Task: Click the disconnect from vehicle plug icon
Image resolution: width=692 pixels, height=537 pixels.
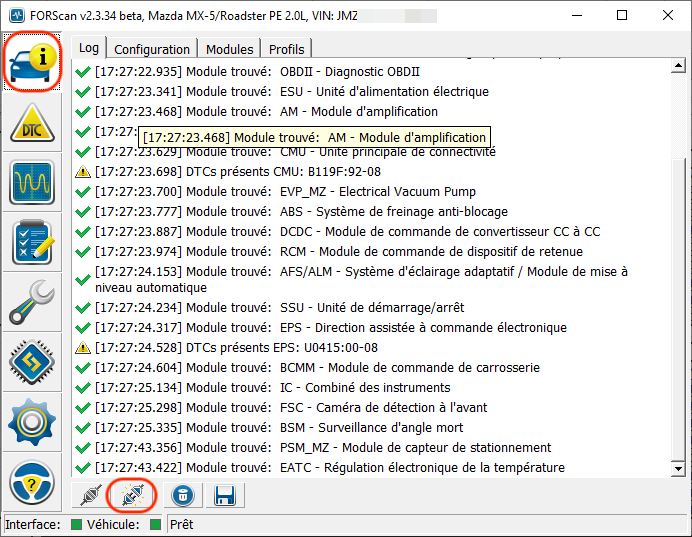Action: (91, 495)
